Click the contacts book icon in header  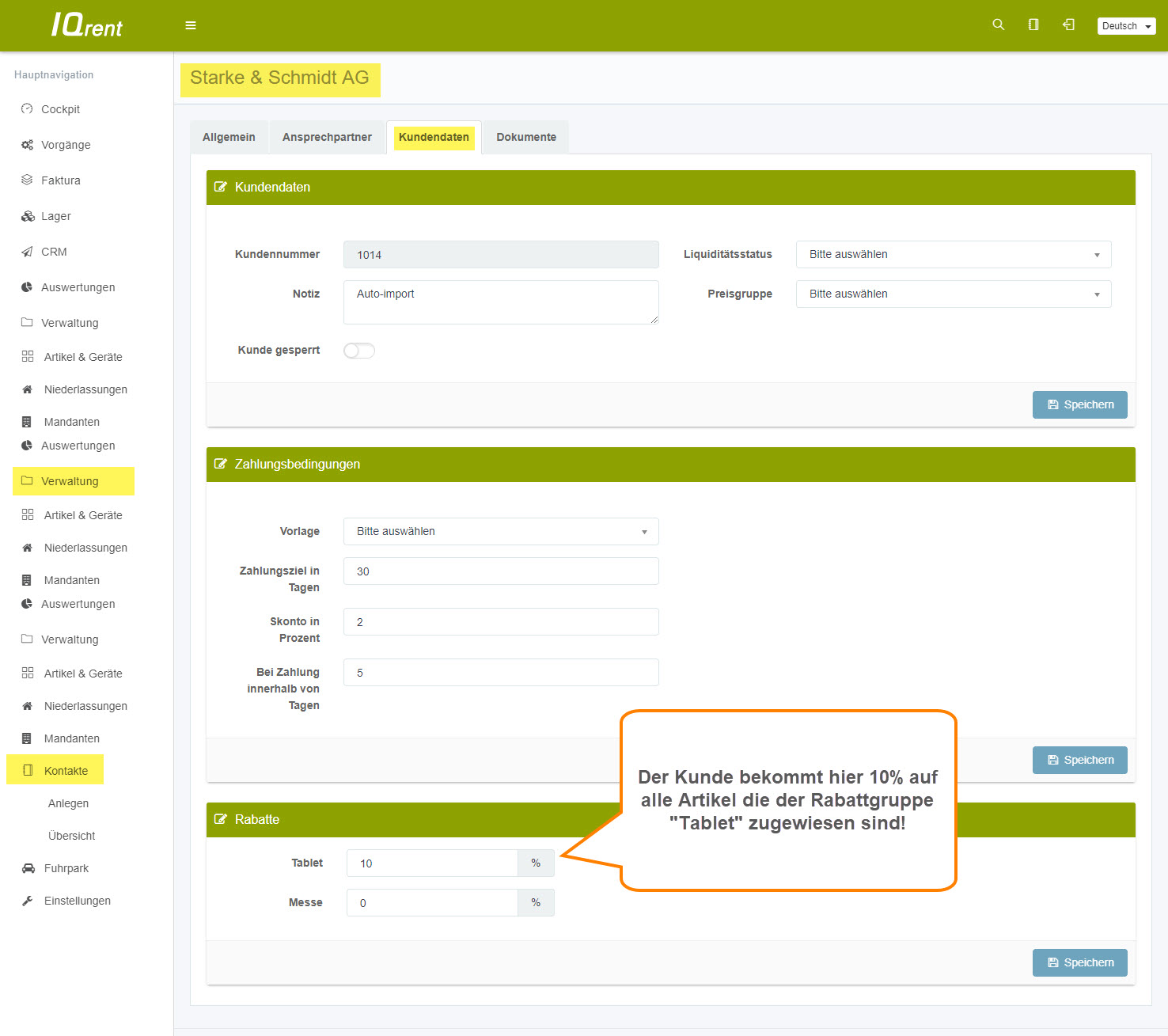pyautogui.click(x=1033, y=25)
